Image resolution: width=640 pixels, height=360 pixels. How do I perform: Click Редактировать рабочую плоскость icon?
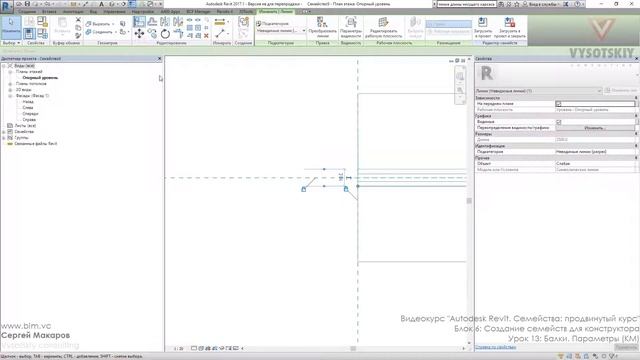tap(383, 27)
